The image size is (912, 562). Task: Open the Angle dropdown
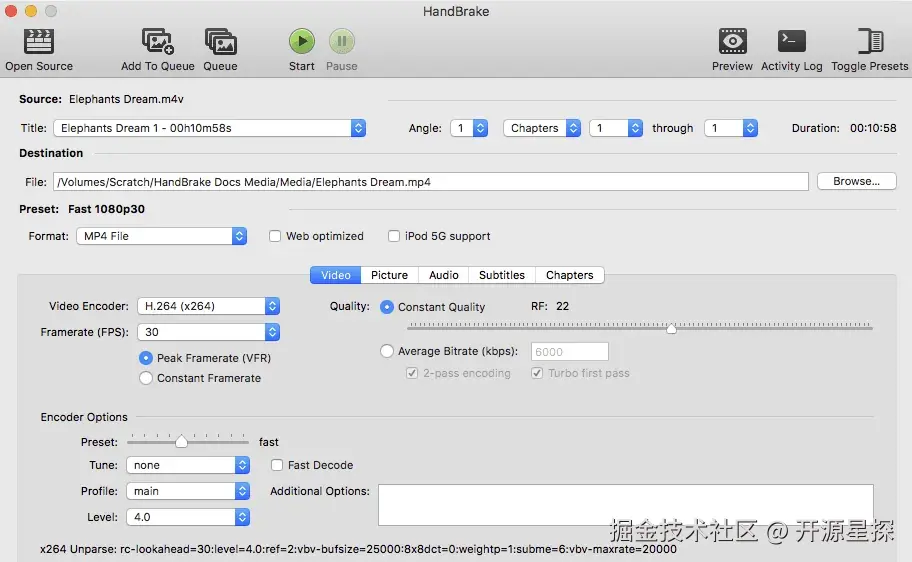pyautogui.click(x=469, y=128)
